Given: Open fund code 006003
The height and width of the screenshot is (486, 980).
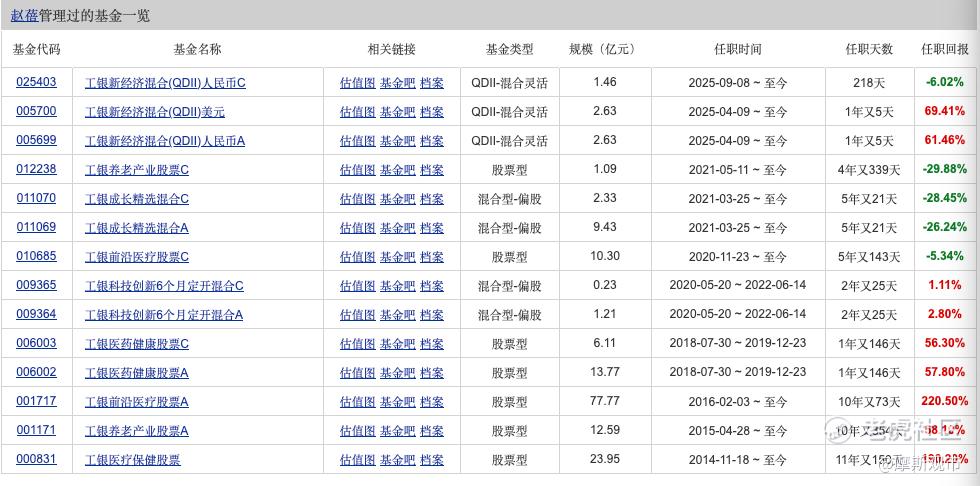Looking at the screenshot, I should tap(36, 344).
